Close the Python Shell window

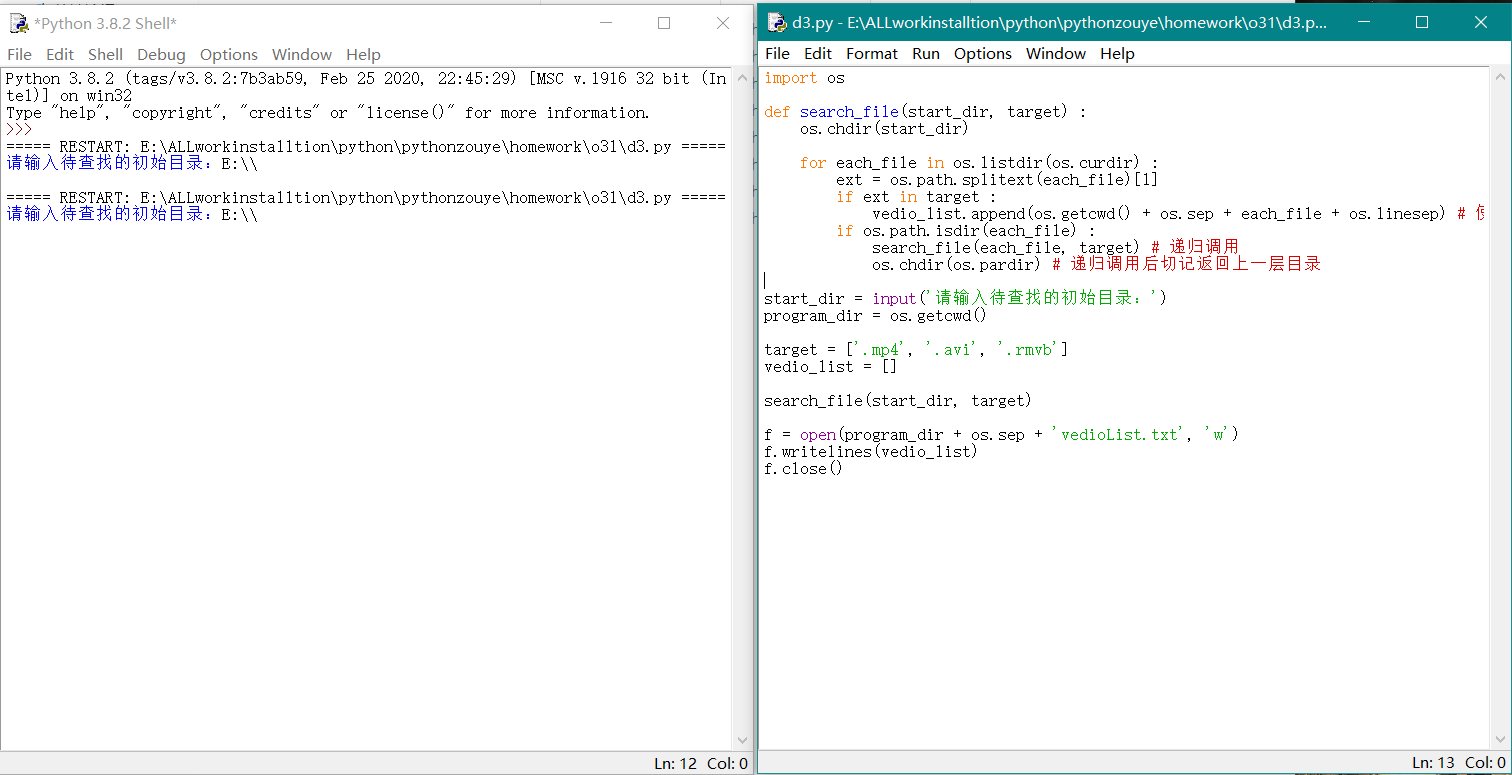[723, 23]
